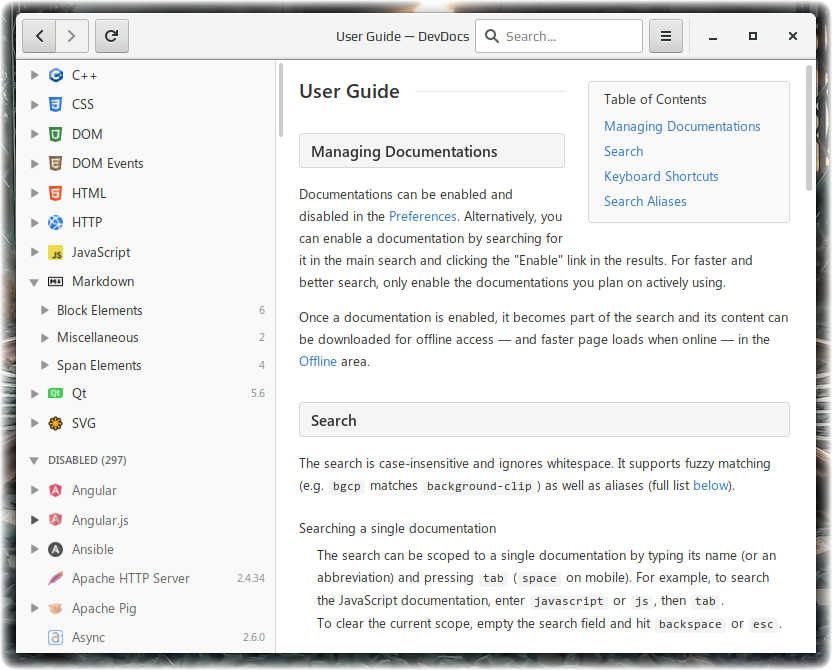Click the Apache Pig icon
This screenshot has width=832, height=670.
pos(56,608)
